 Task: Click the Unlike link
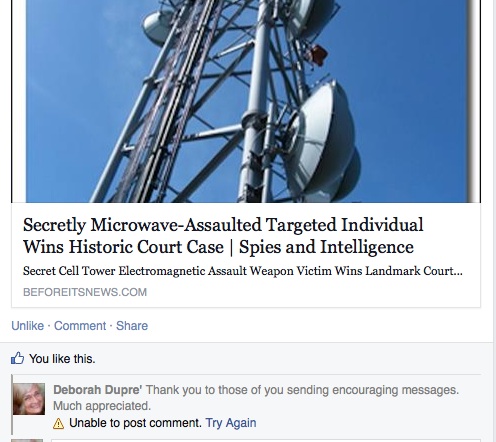pyautogui.click(x=28, y=326)
